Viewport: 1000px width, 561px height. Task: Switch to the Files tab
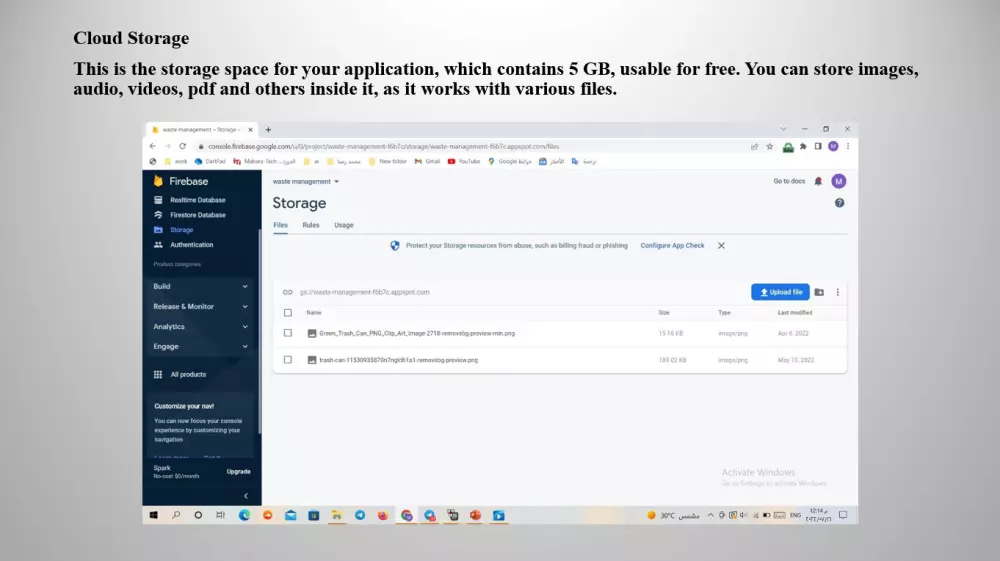pos(281,225)
